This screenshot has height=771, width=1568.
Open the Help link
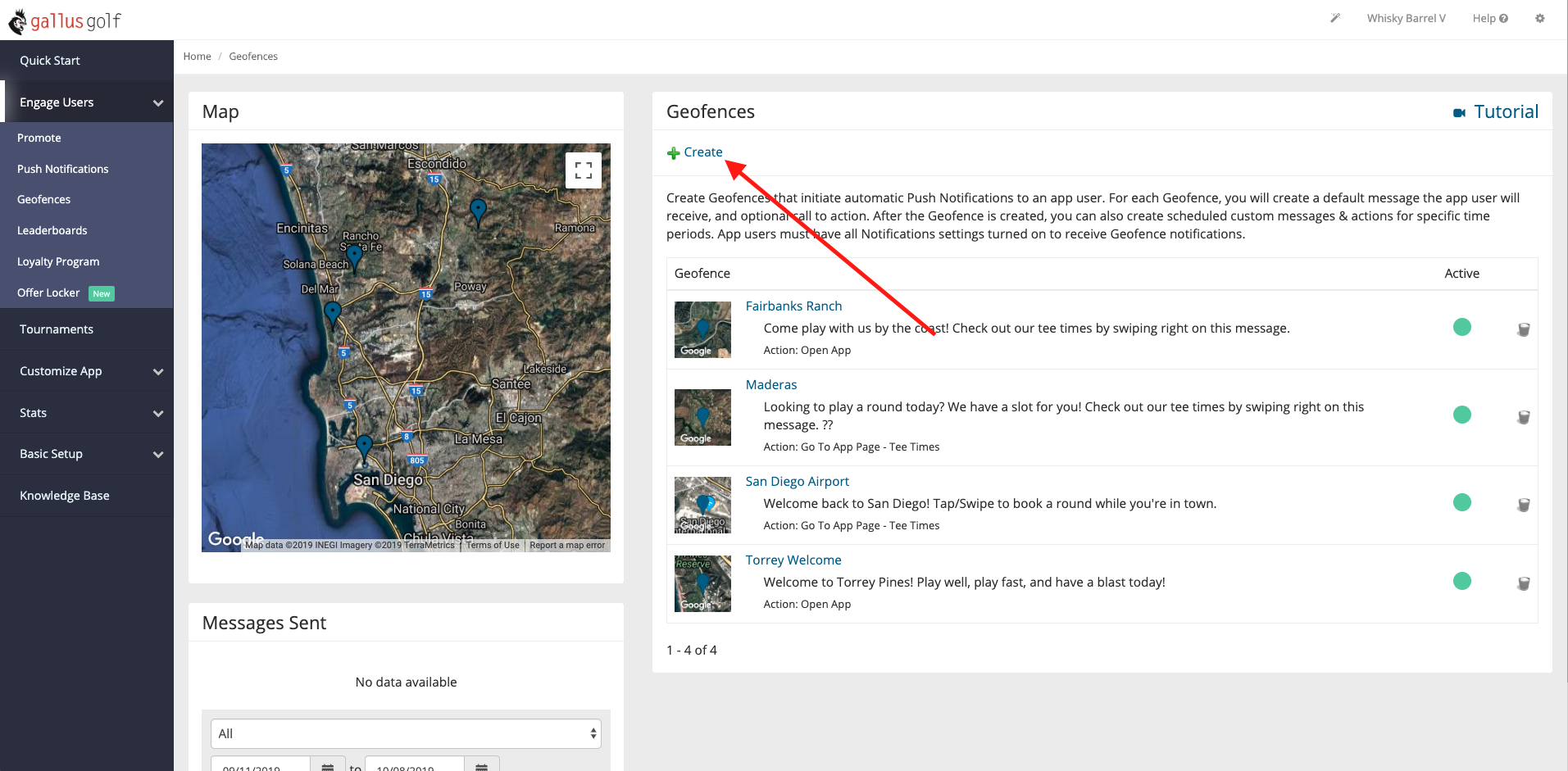pyautogui.click(x=1490, y=18)
